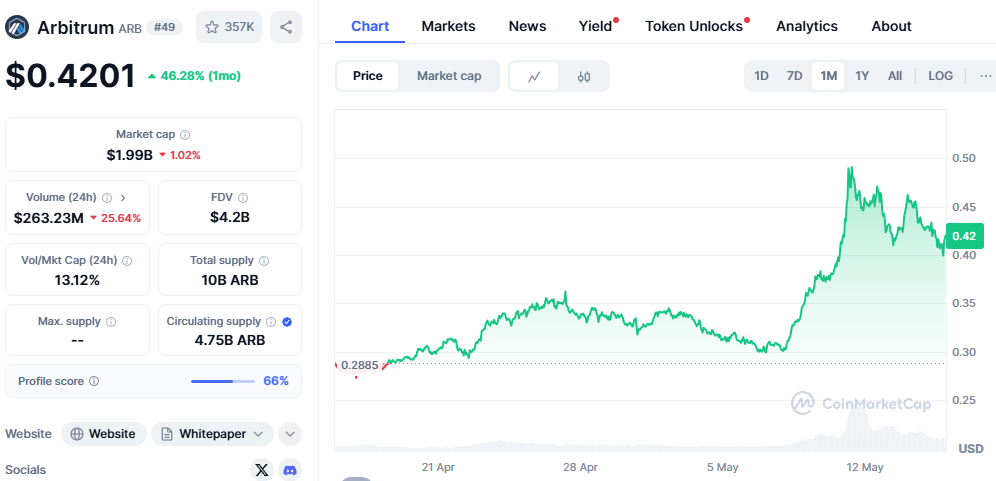
Task: Open the News tab
Action: coord(527,27)
